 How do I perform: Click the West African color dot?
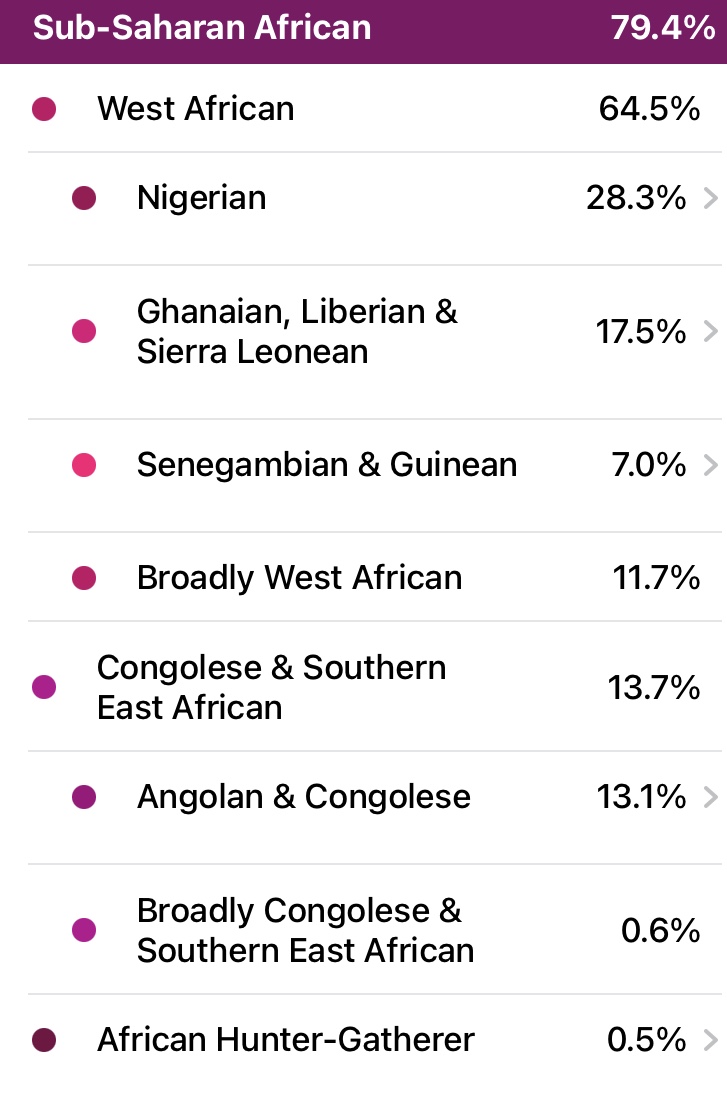[x=44, y=109]
